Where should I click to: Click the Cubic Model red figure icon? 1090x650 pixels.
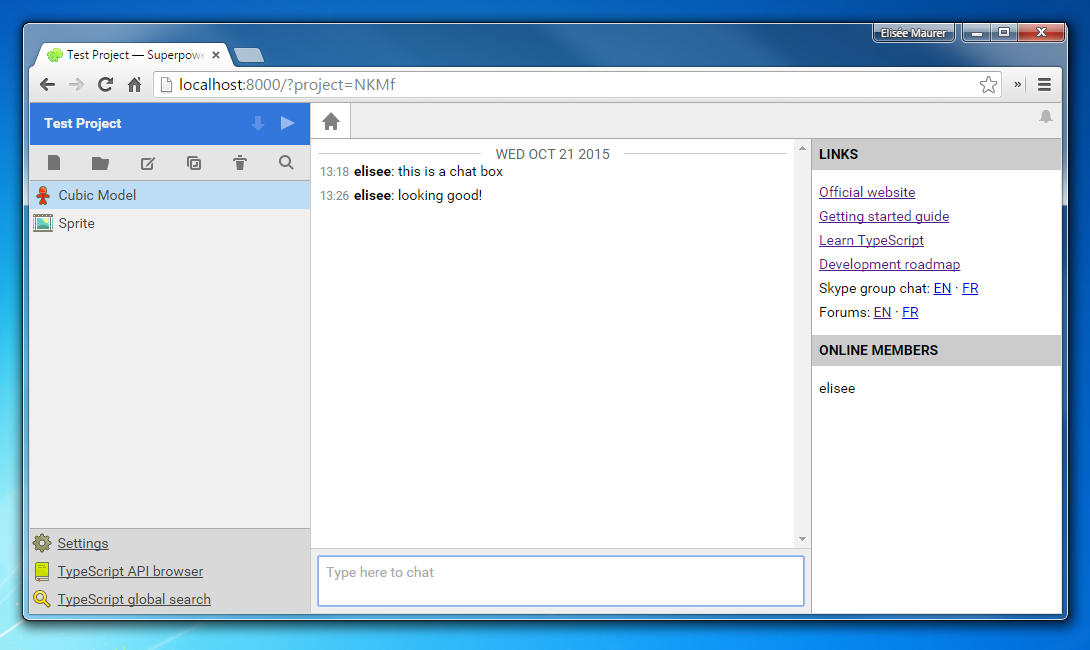43,195
